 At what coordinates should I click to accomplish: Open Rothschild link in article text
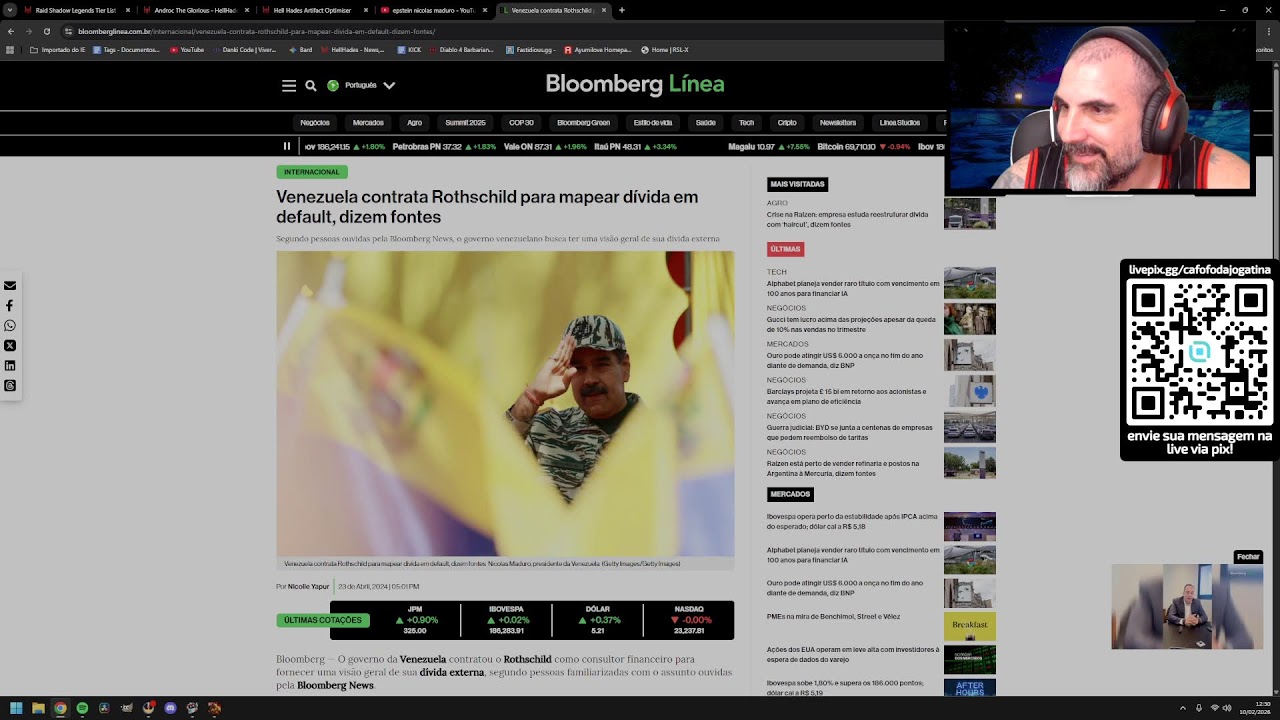pos(527,659)
